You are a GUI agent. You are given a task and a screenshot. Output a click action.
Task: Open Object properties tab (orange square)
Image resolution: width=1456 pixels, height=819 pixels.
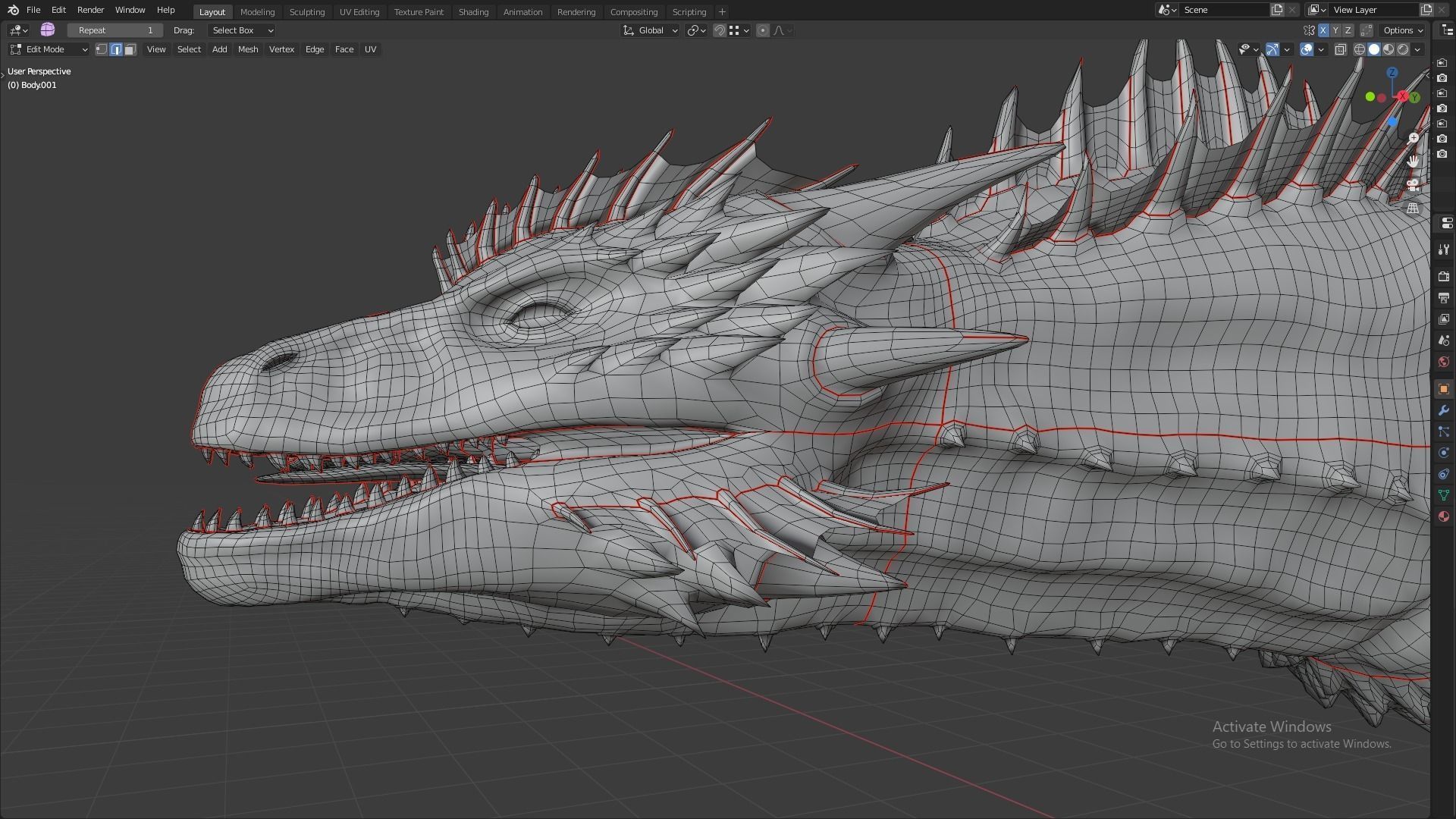click(1444, 389)
